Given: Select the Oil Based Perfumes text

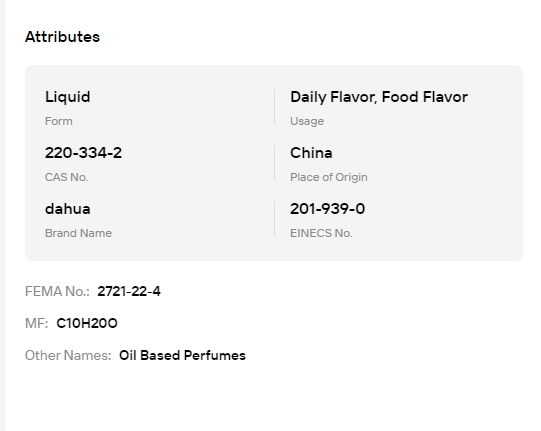Looking at the screenshot, I should [x=182, y=355].
